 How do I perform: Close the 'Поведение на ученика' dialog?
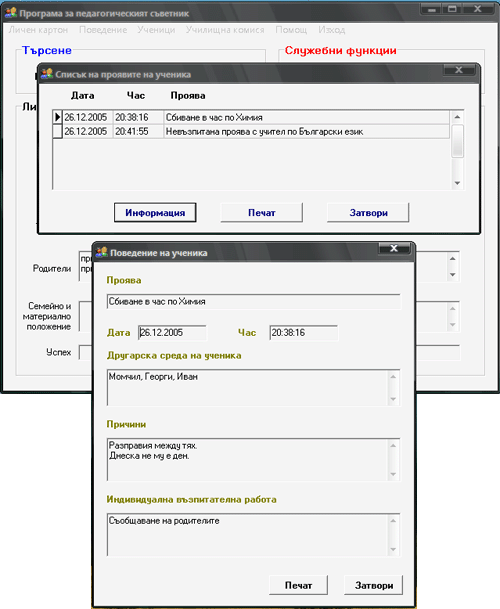pyautogui.click(x=394, y=248)
